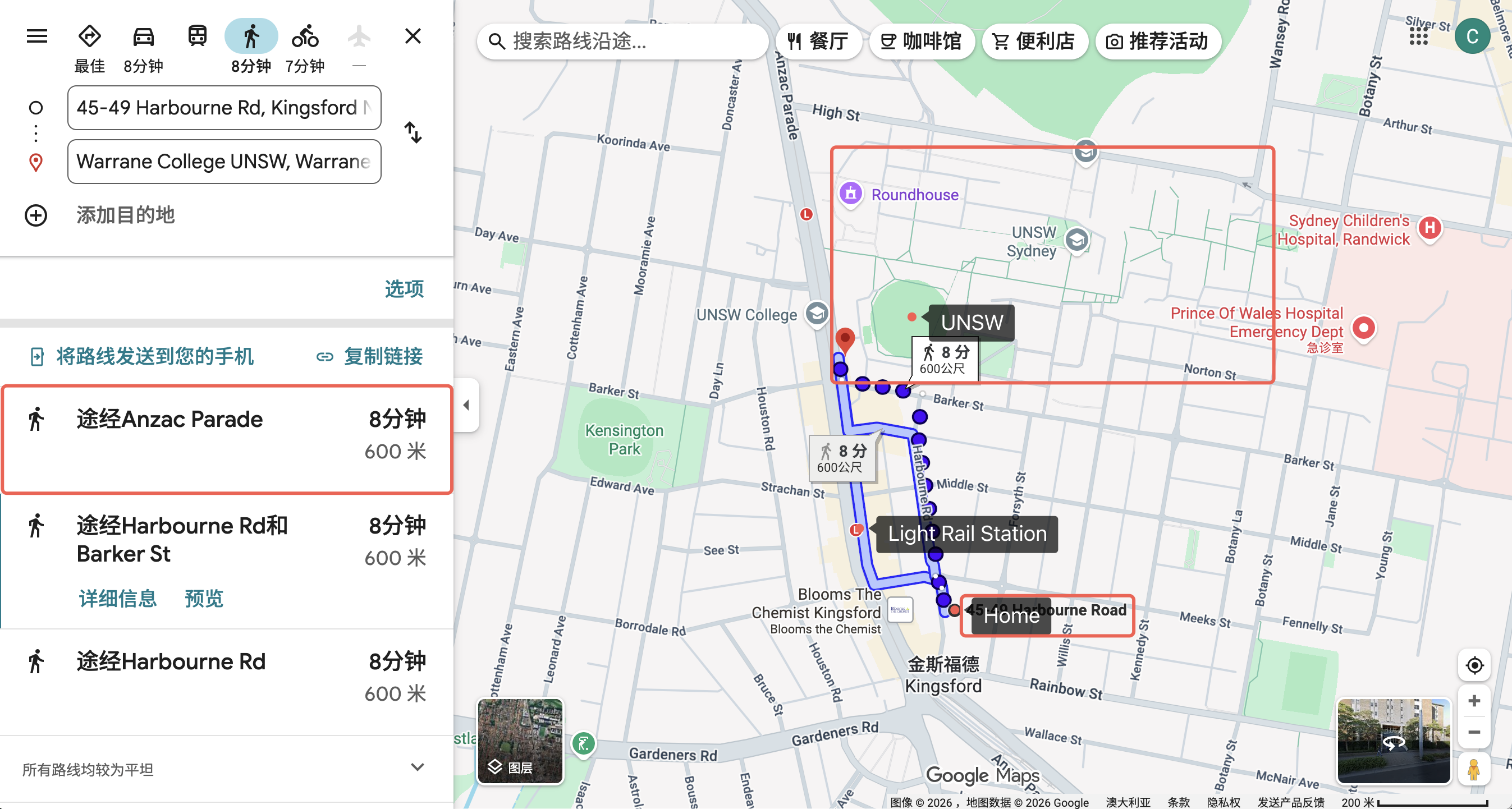Image resolution: width=1512 pixels, height=809 pixels.
Task: Zoom in the map
Action: 1474,701
